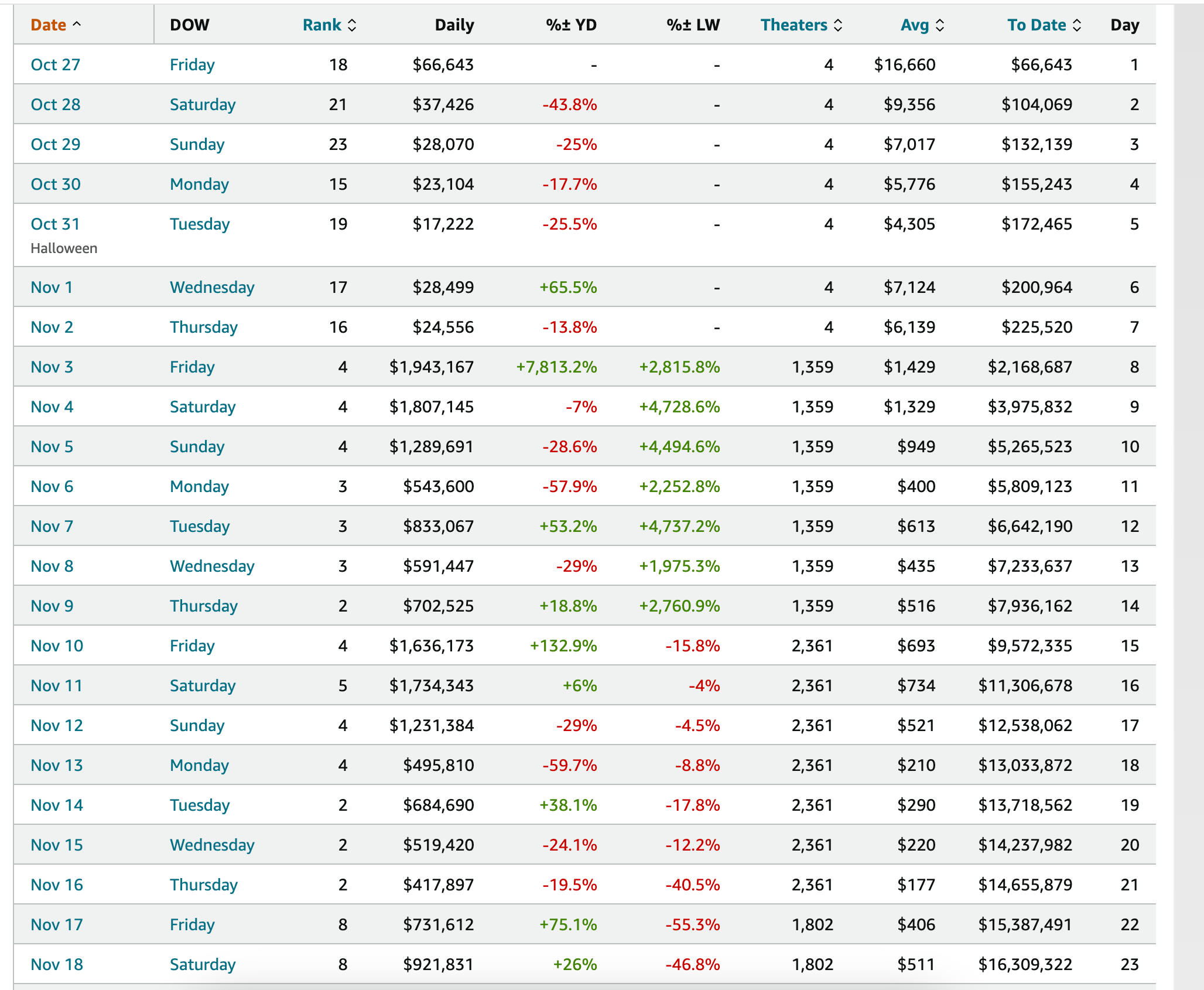Click the Theaters sort arrows icon
Image resolution: width=1204 pixels, height=990 pixels.
838,25
